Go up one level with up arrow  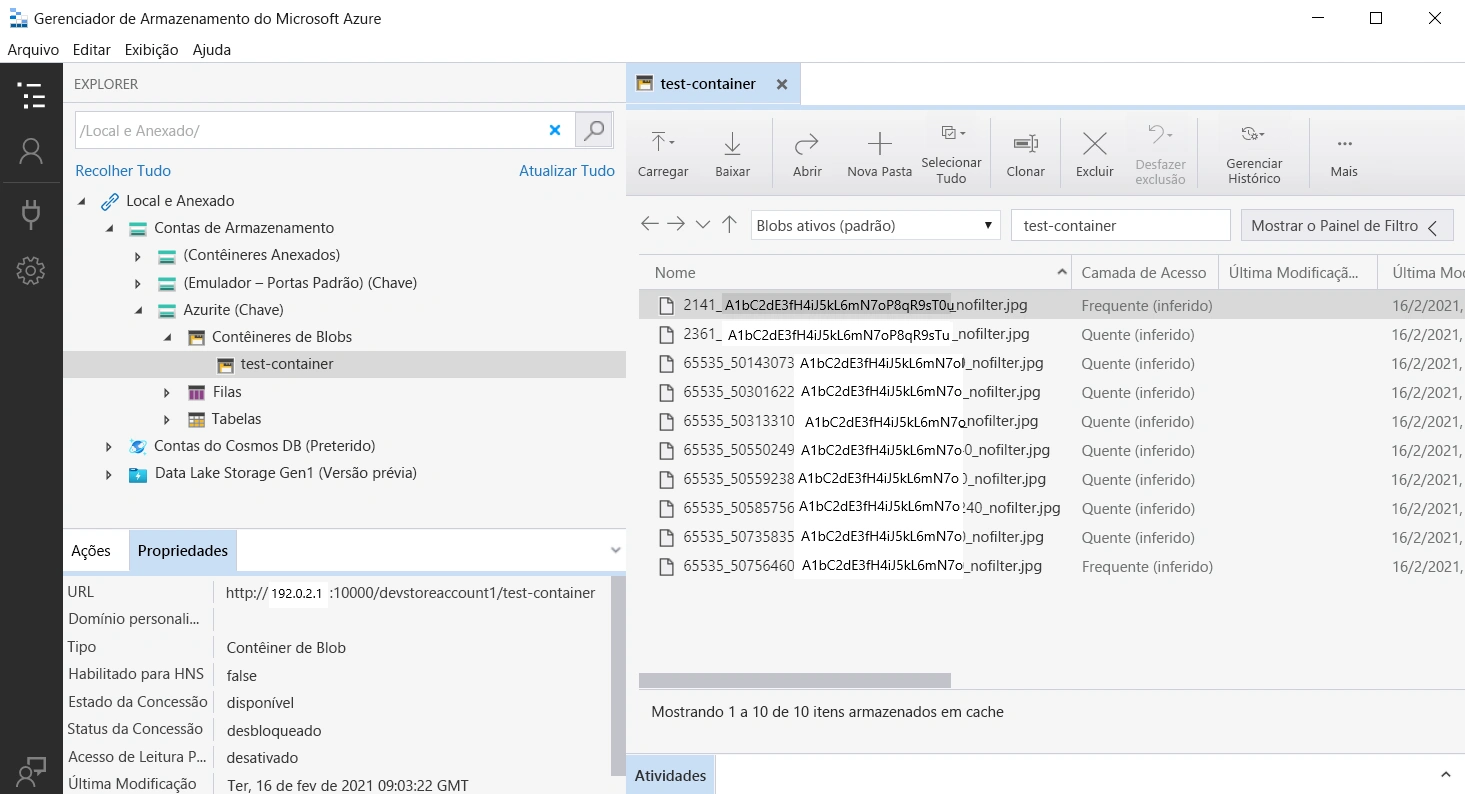[729, 225]
